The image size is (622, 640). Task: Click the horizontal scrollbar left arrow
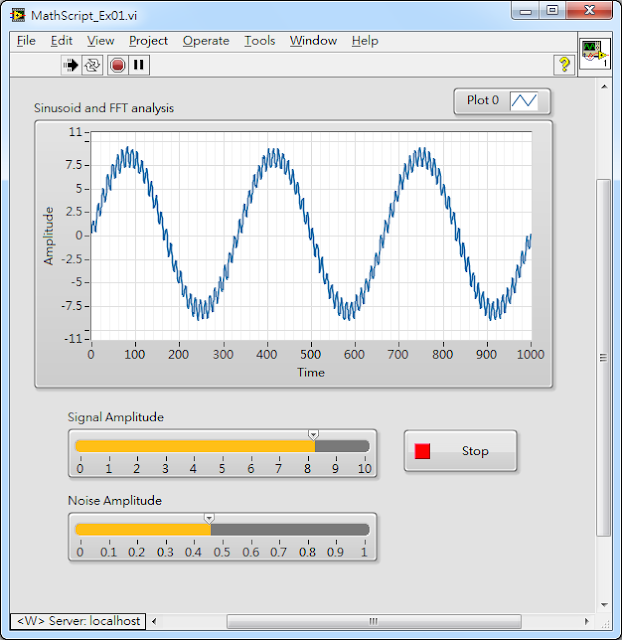[154, 621]
